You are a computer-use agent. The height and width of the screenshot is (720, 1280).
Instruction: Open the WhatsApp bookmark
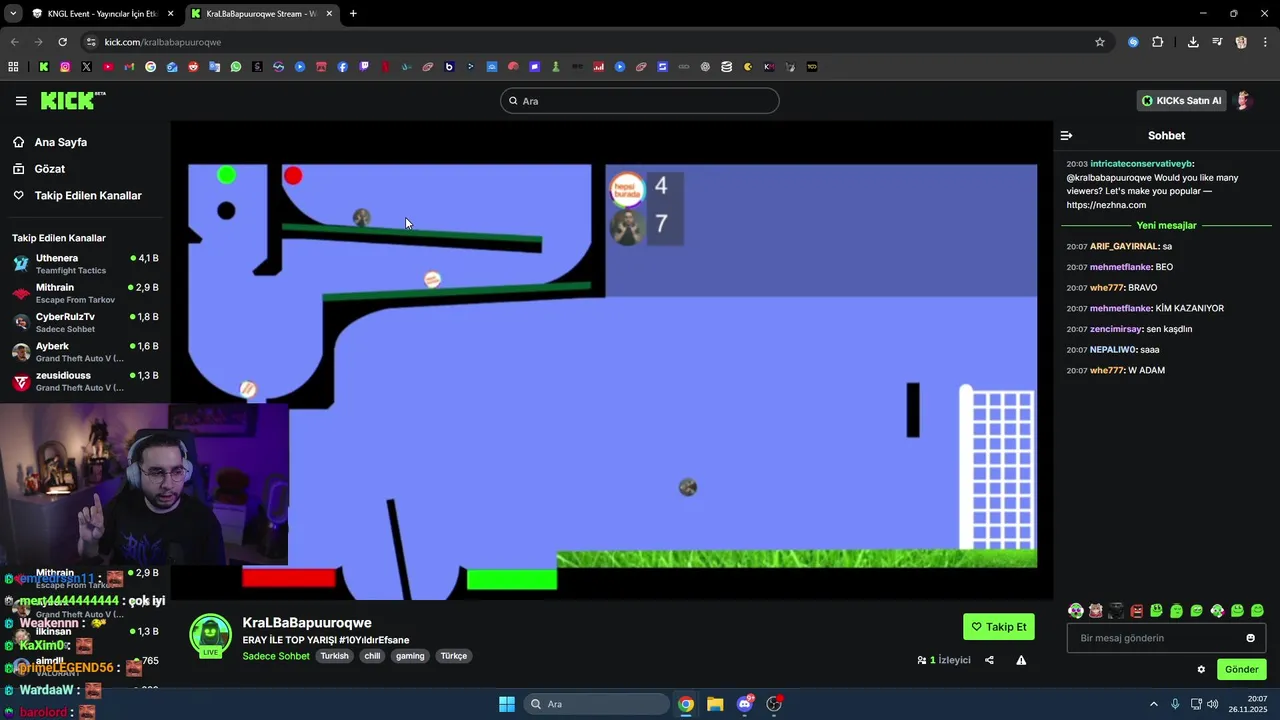click(x=236, y=67)
